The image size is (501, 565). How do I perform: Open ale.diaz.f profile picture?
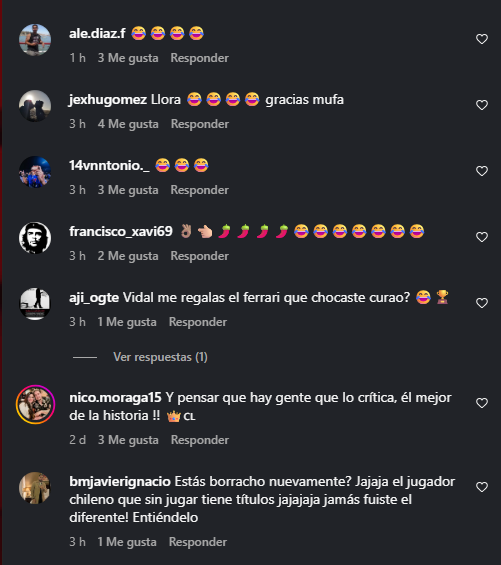coord(35,40)
